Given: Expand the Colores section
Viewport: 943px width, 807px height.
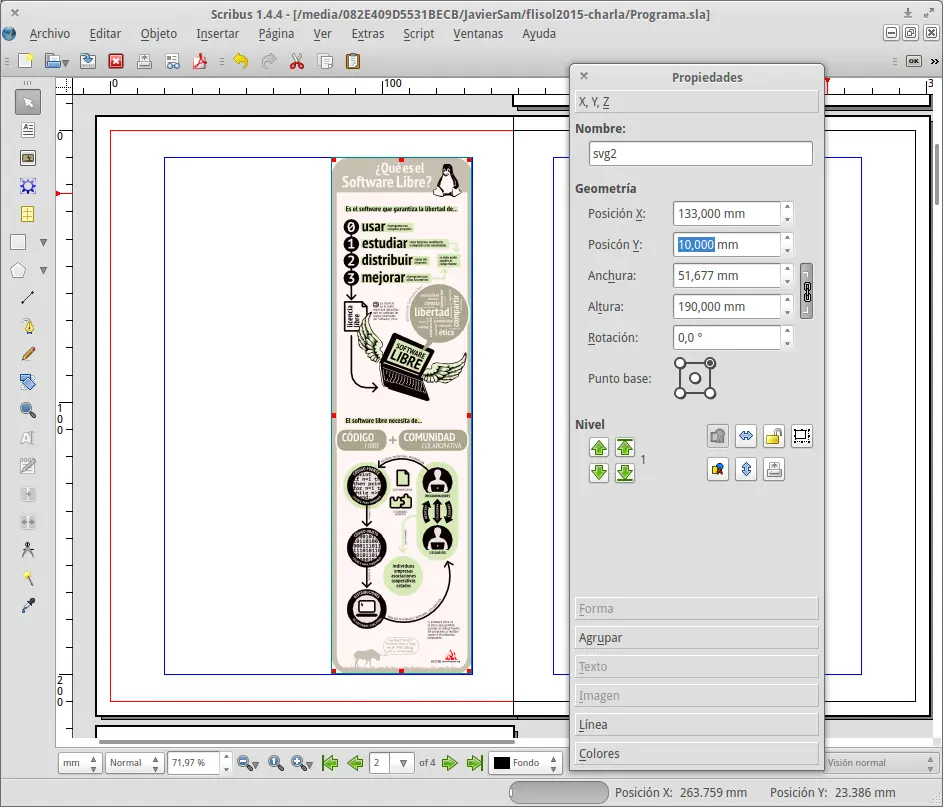Looking at the screenshot, I should (x=696, y=753).
